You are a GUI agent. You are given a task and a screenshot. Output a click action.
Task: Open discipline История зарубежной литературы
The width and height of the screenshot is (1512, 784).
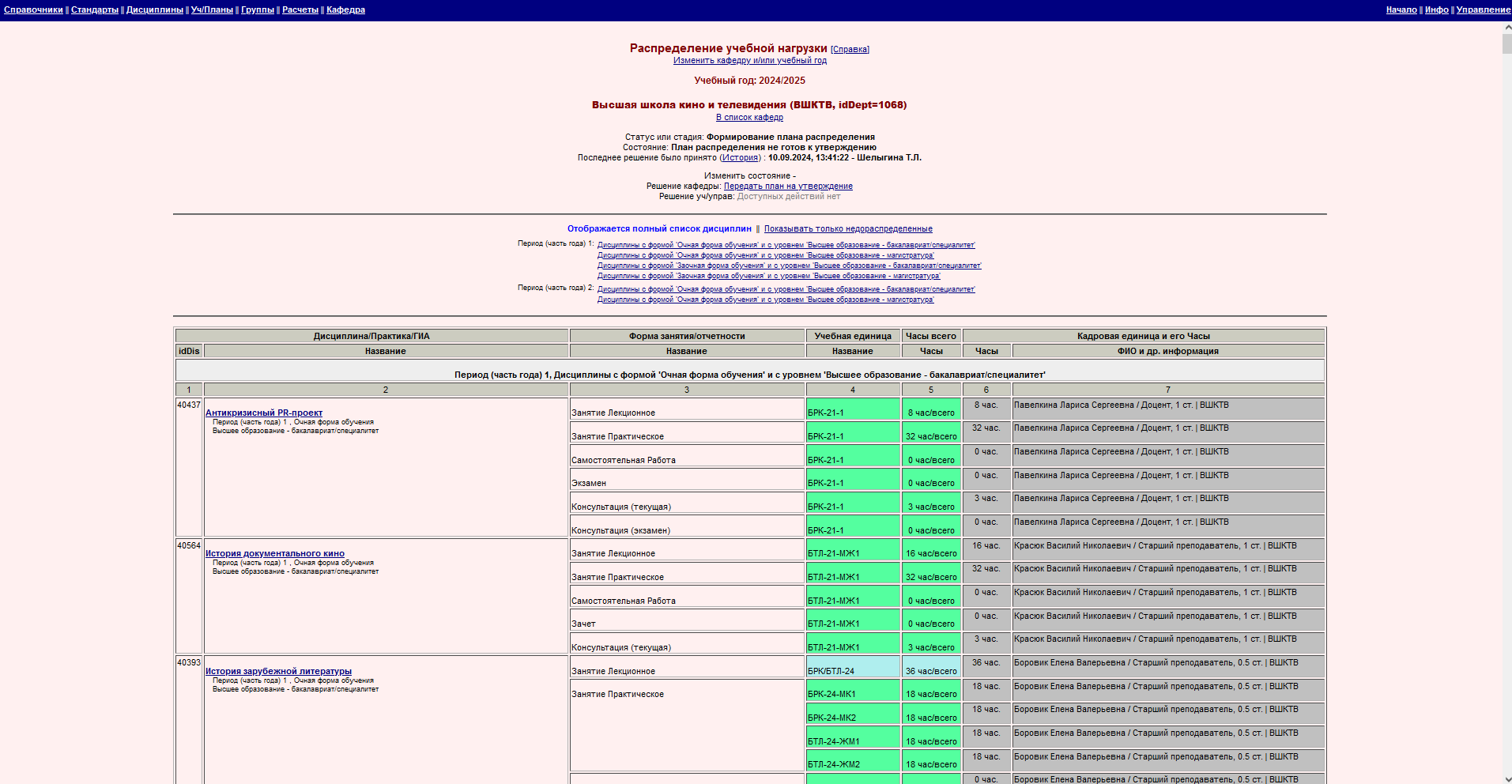coord(278,671)
